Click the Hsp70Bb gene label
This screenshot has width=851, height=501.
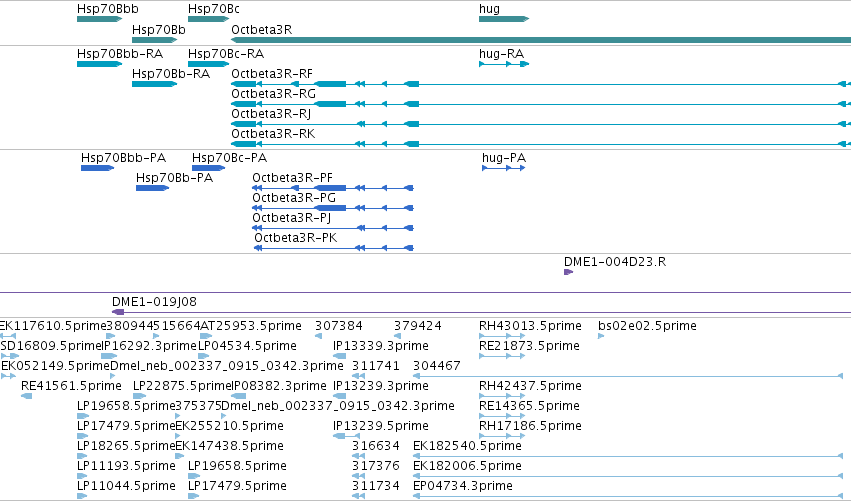coord(158,30)
